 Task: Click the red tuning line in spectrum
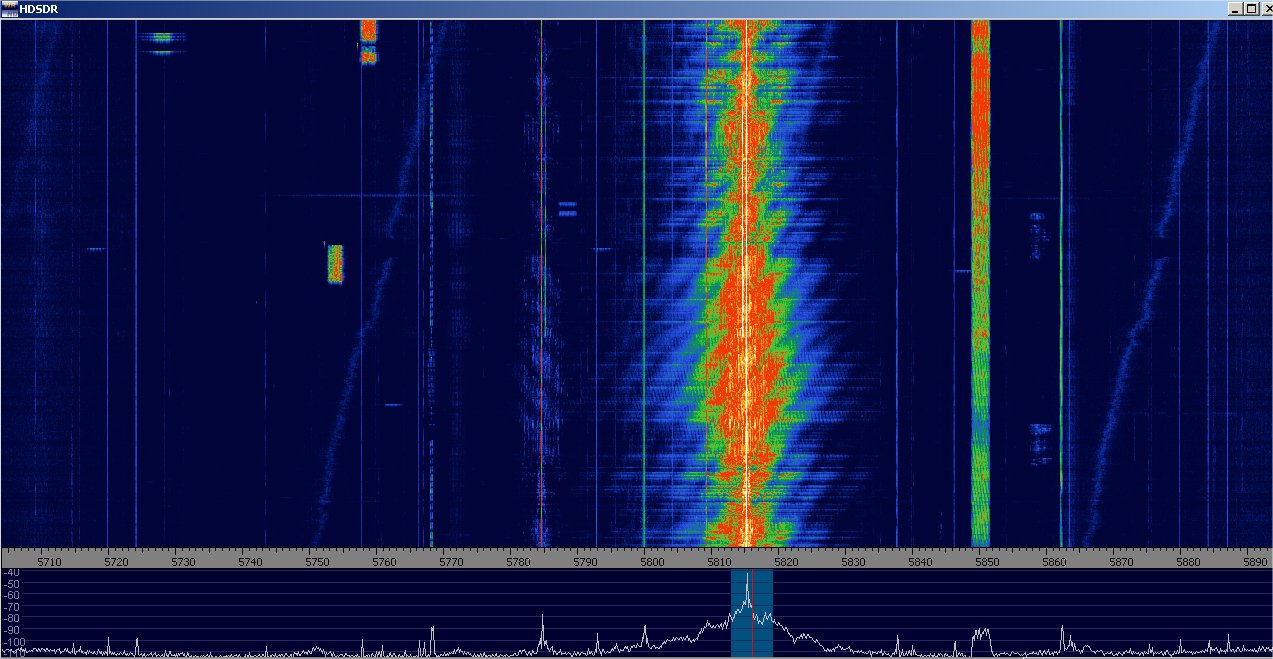[752, 612]
